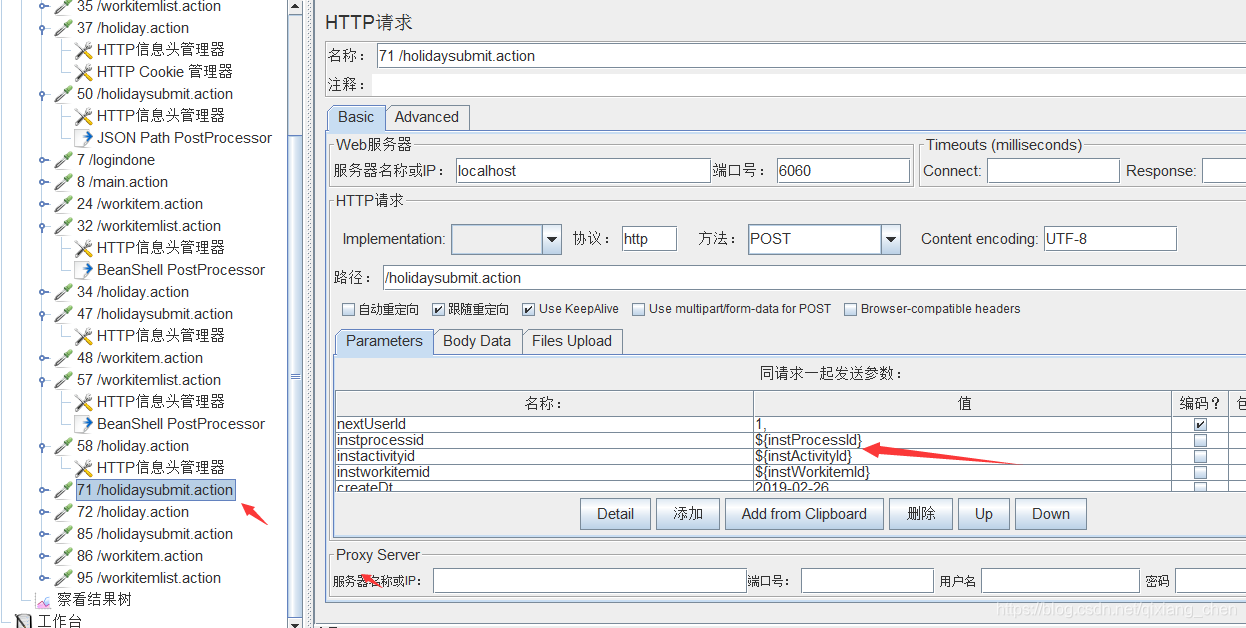Click the Up button

click(984, 514)
